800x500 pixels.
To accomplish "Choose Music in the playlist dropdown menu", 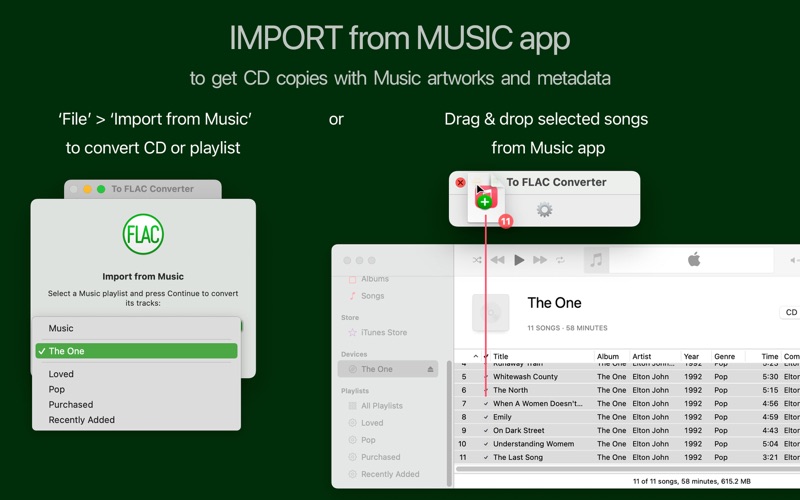I will point(136,328).
